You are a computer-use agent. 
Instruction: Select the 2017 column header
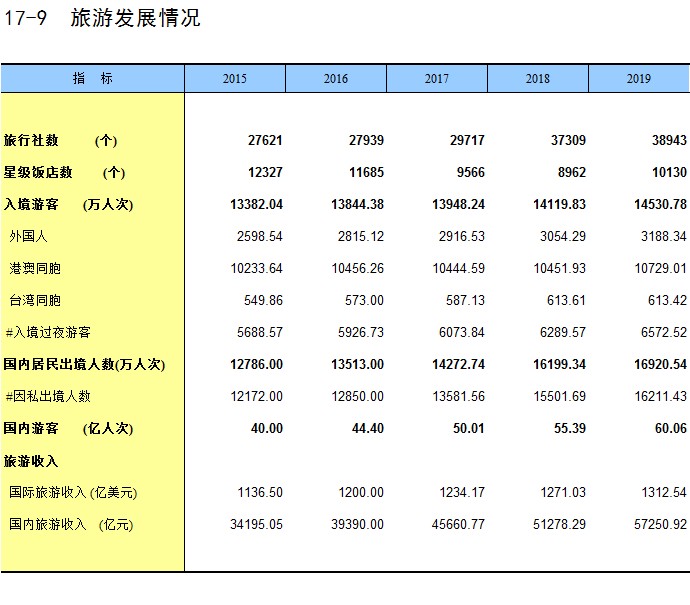(x=437, y=78)
